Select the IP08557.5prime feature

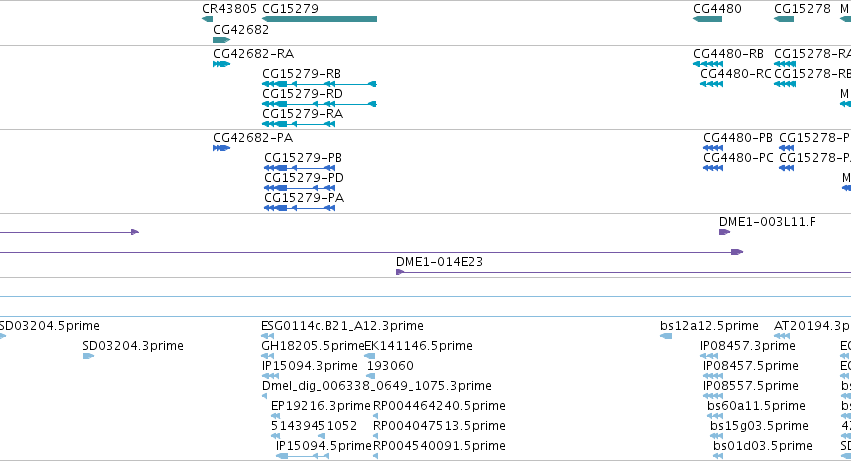(x=713, y=396)
